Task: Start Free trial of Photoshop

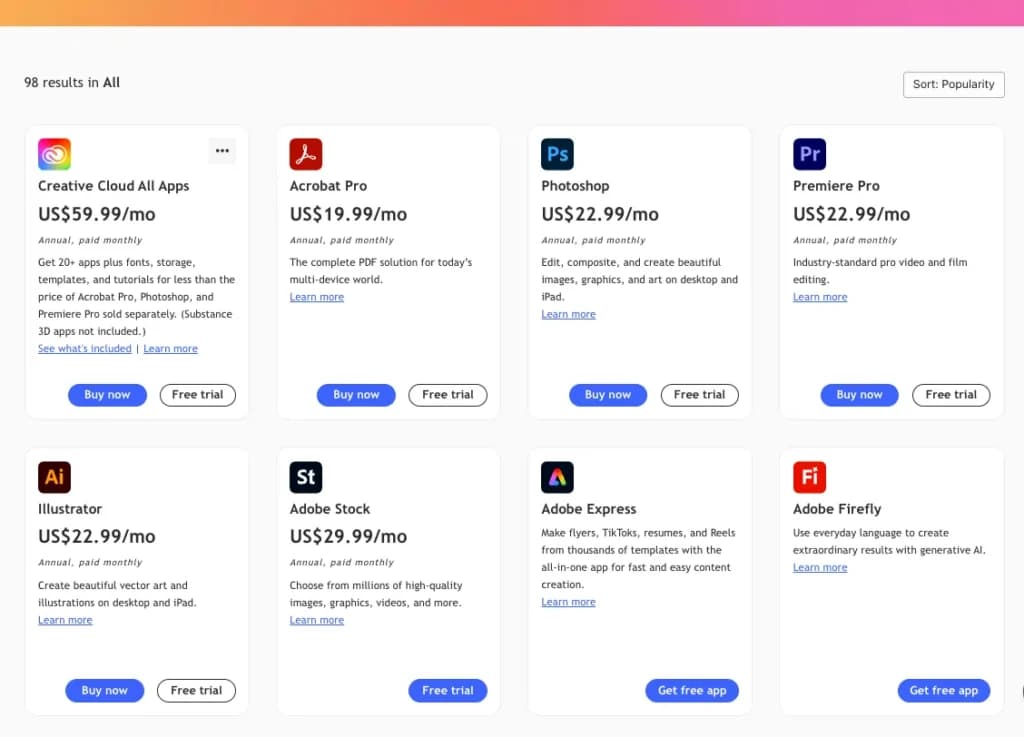Action: click(699, 395)
